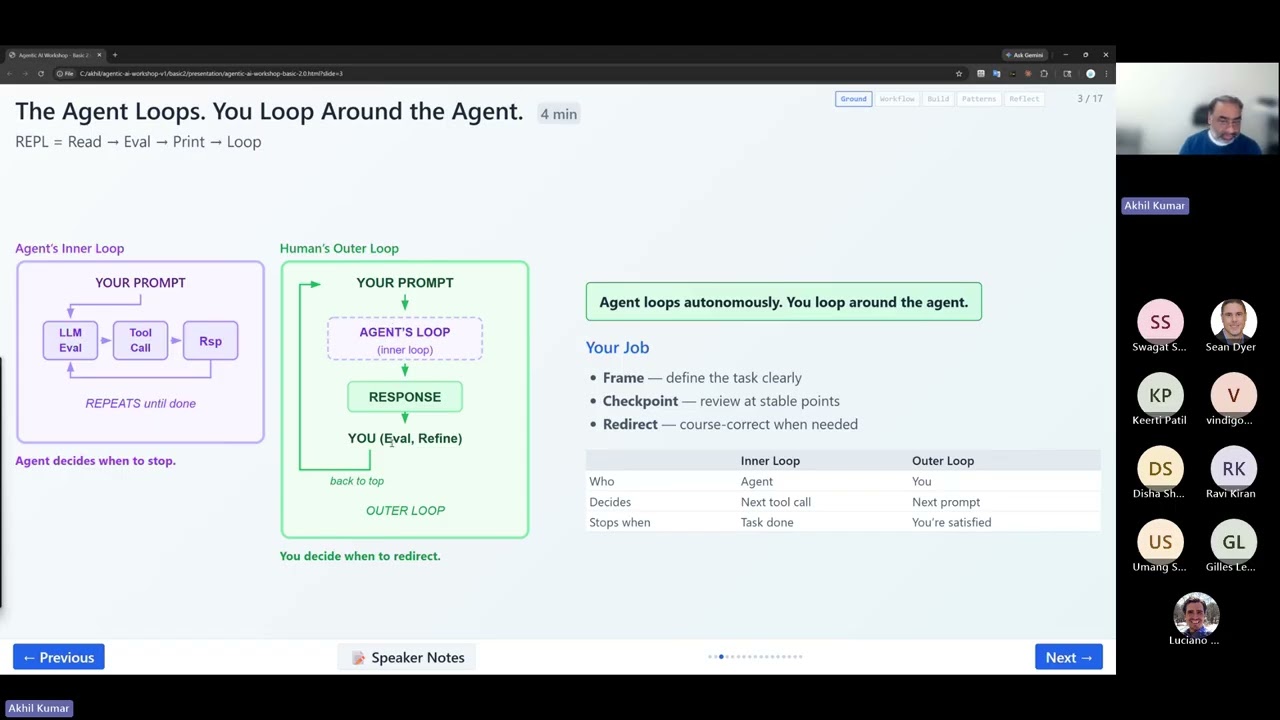The width and height of the screenshot is (1280, 720).
Task: Switch to the Workflow section tab
Action: click(897, 99)
